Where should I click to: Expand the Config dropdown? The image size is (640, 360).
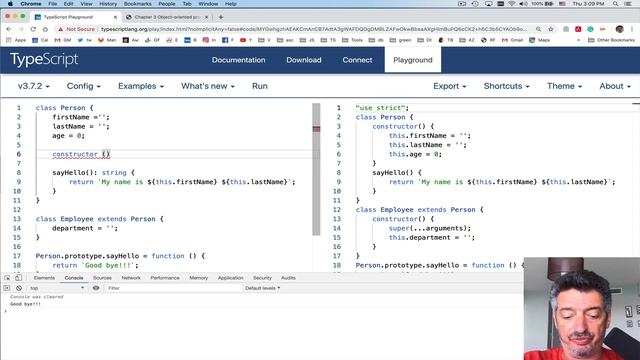coord(84,86)
